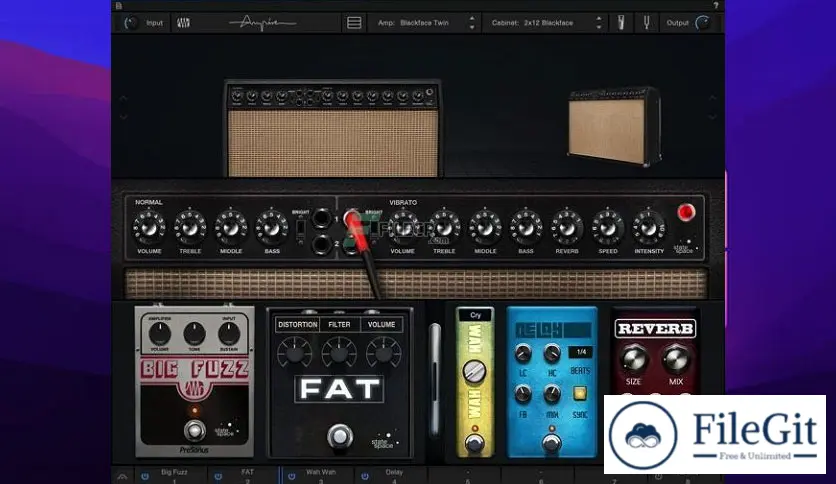Click the Output level knob in top bar
Viewport: 836px width, 484px height.
(x=704, y=23)
